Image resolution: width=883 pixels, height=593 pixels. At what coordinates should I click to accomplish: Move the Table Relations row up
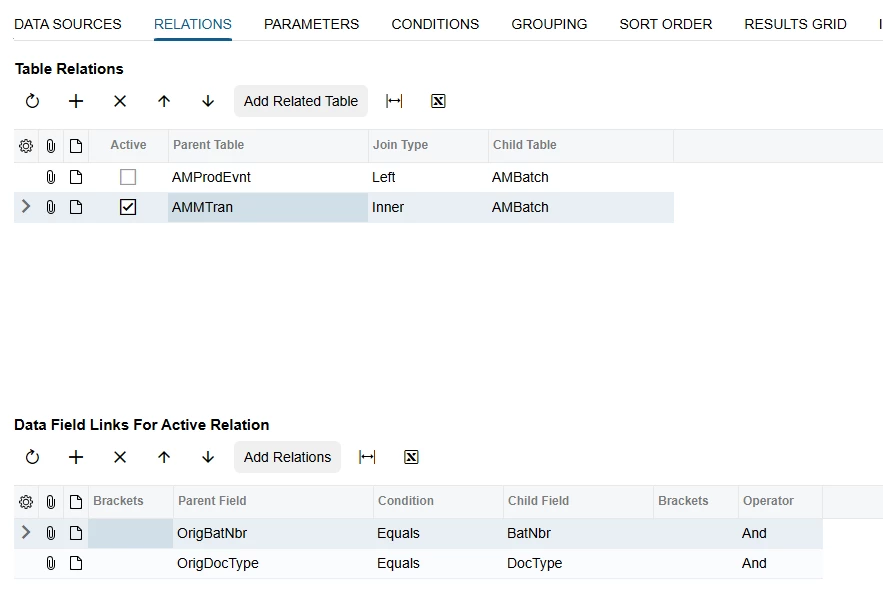[x=164, y=101]
